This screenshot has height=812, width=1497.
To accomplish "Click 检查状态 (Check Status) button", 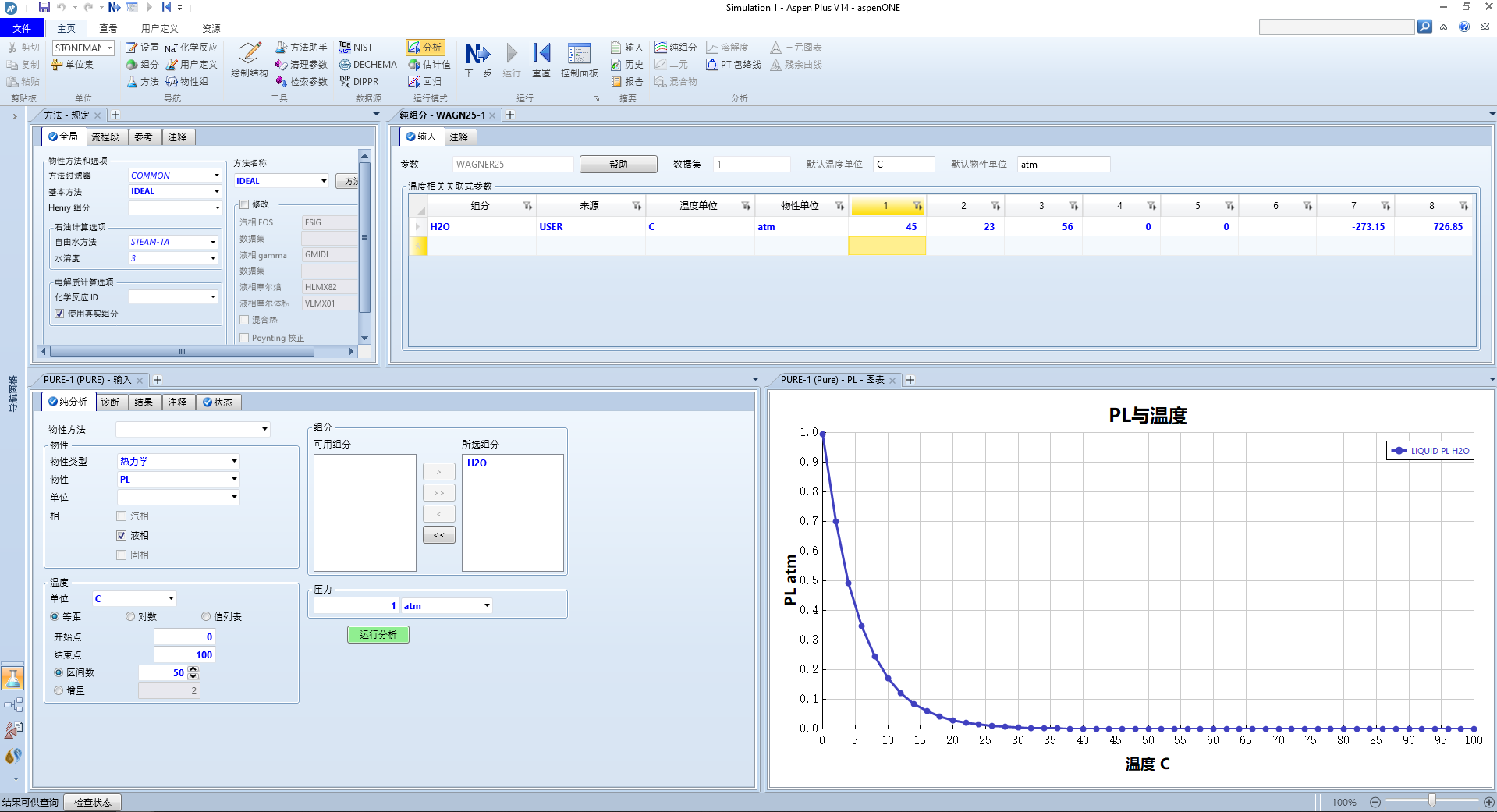I will 93,802.
